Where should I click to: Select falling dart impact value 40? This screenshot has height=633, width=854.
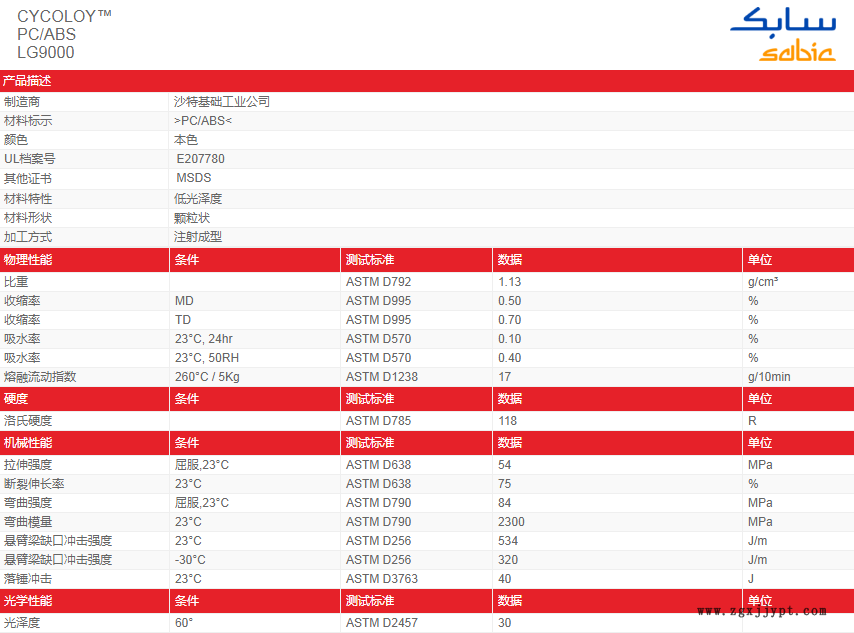tap(504, 579)
